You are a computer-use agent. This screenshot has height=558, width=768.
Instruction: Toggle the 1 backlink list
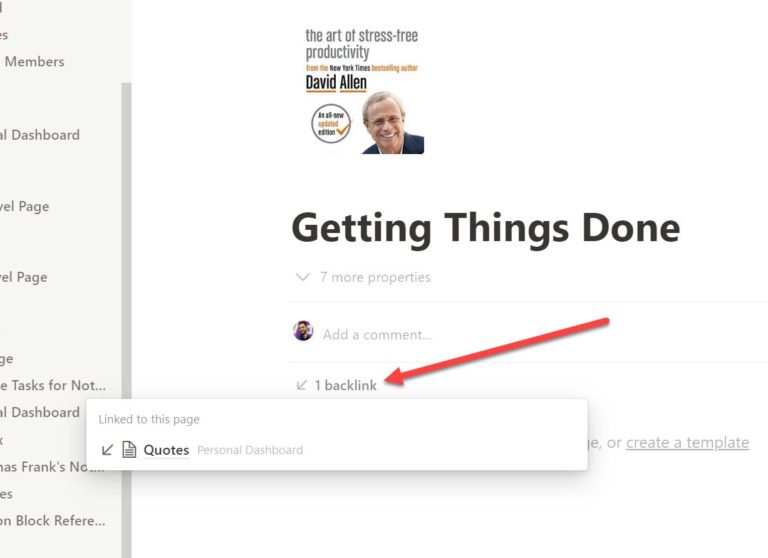pos(345,386)
